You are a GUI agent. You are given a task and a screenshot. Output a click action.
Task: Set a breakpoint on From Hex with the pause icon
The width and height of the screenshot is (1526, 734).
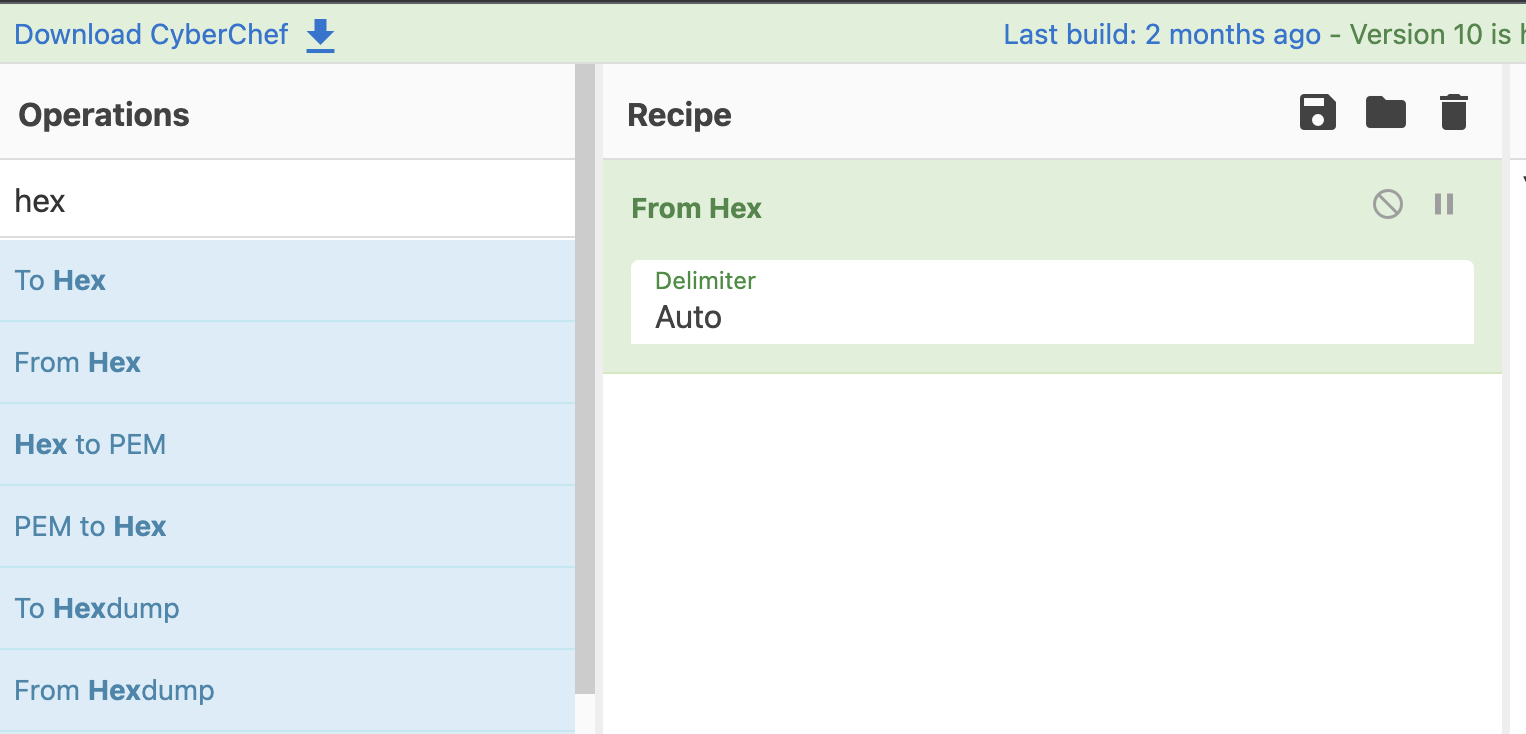coord(1444,204)
